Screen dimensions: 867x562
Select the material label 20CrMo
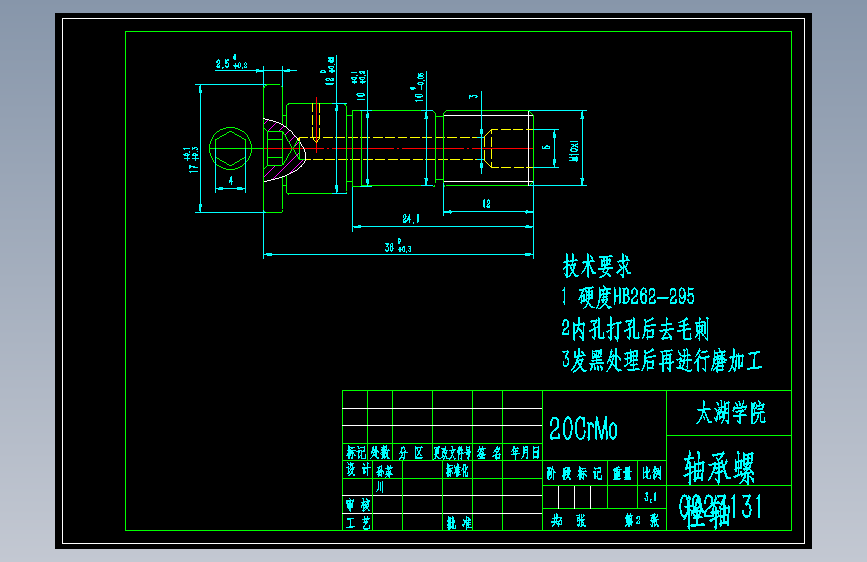click(x=583, y=429)
